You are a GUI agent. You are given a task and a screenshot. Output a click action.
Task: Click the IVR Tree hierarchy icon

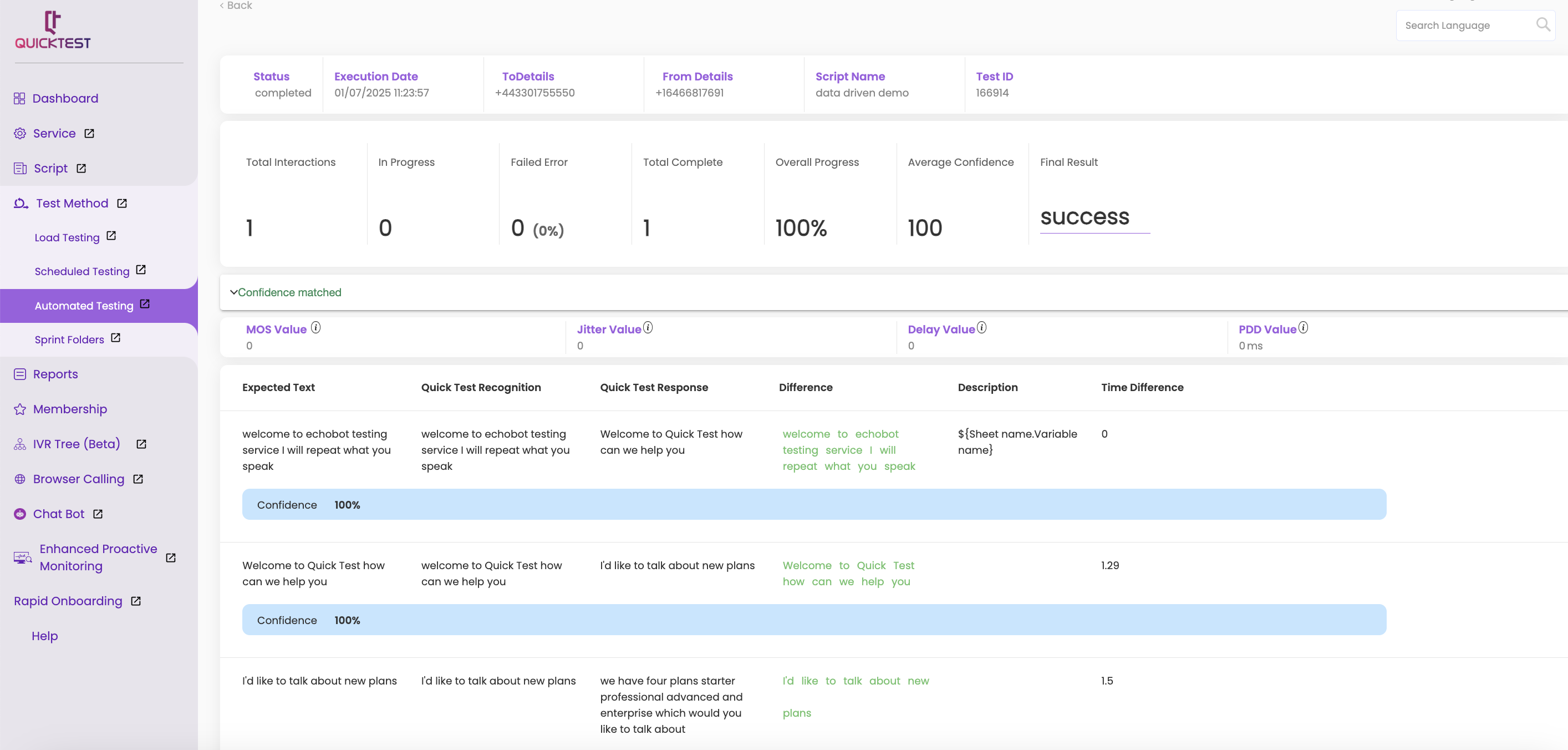coord(20,444)
